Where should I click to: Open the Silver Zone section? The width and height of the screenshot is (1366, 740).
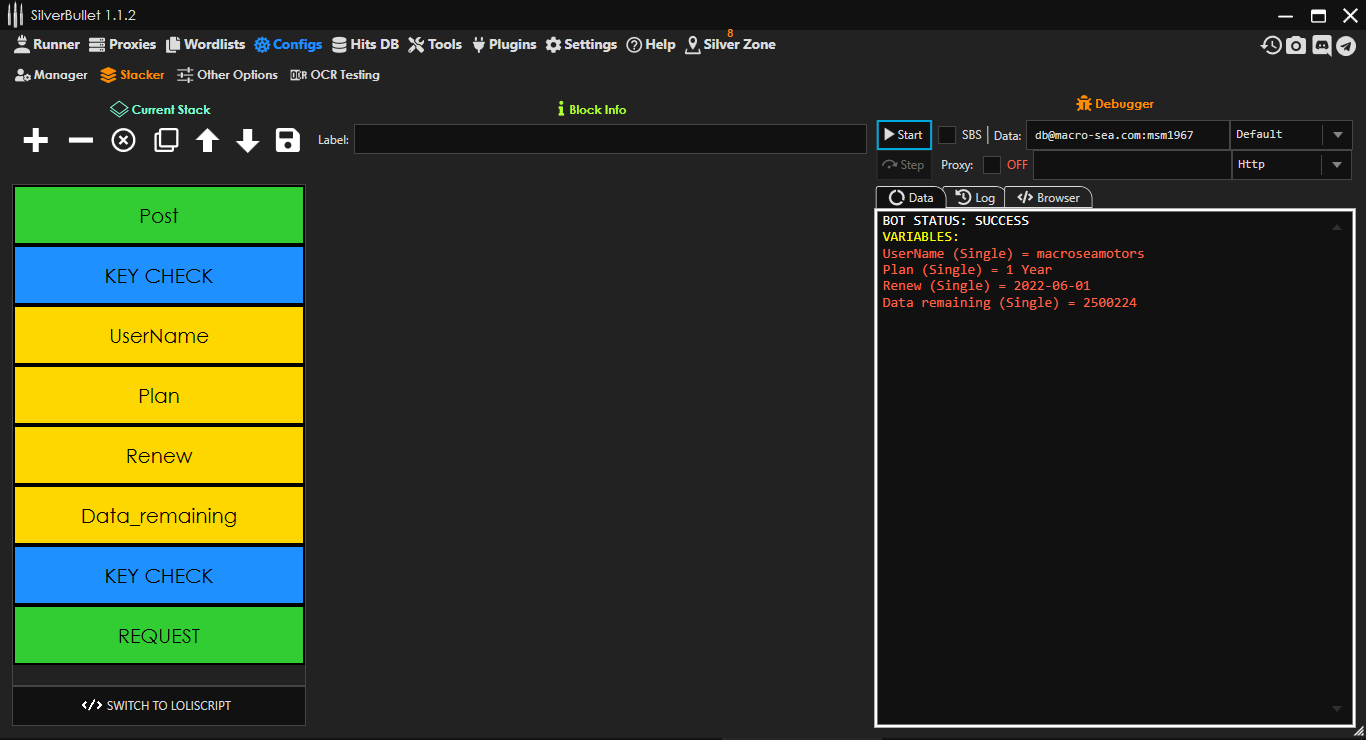pyautogui.click(x=730, y=44)
